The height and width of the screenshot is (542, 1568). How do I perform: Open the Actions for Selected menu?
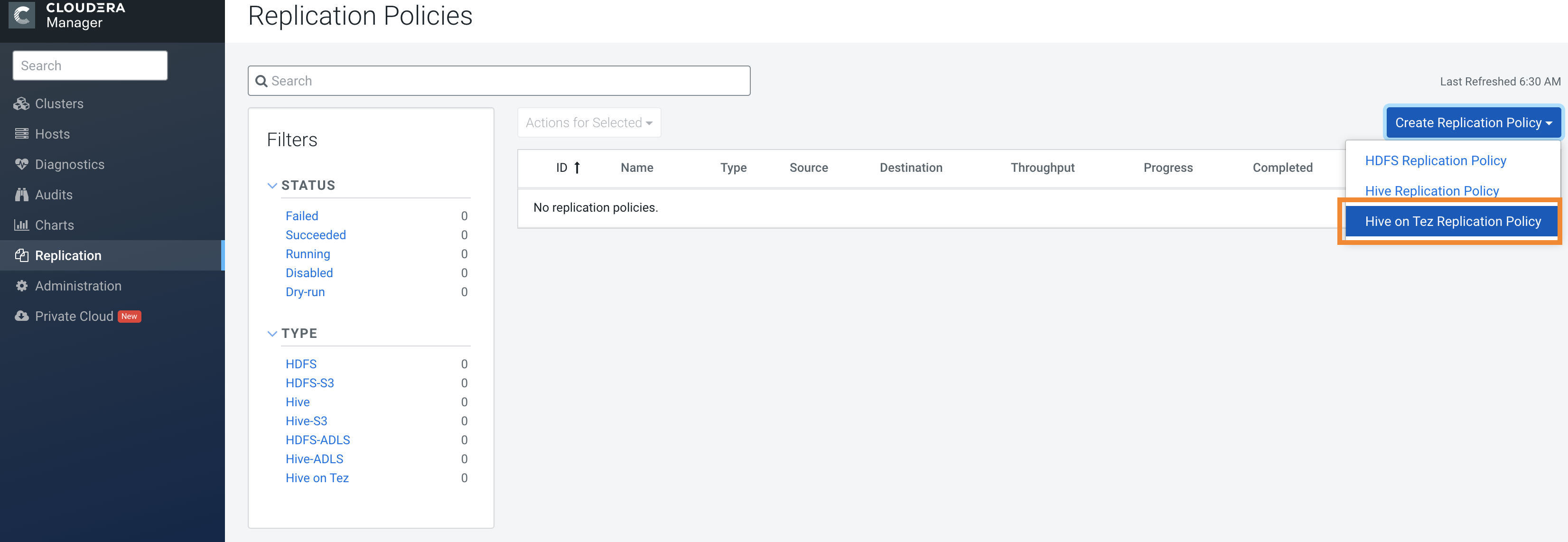[x=588, y=122]
